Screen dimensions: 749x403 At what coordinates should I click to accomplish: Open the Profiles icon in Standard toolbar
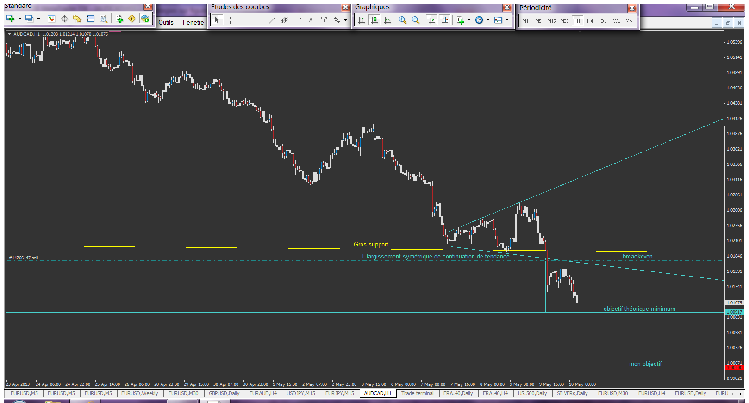[x=29, y=19]
